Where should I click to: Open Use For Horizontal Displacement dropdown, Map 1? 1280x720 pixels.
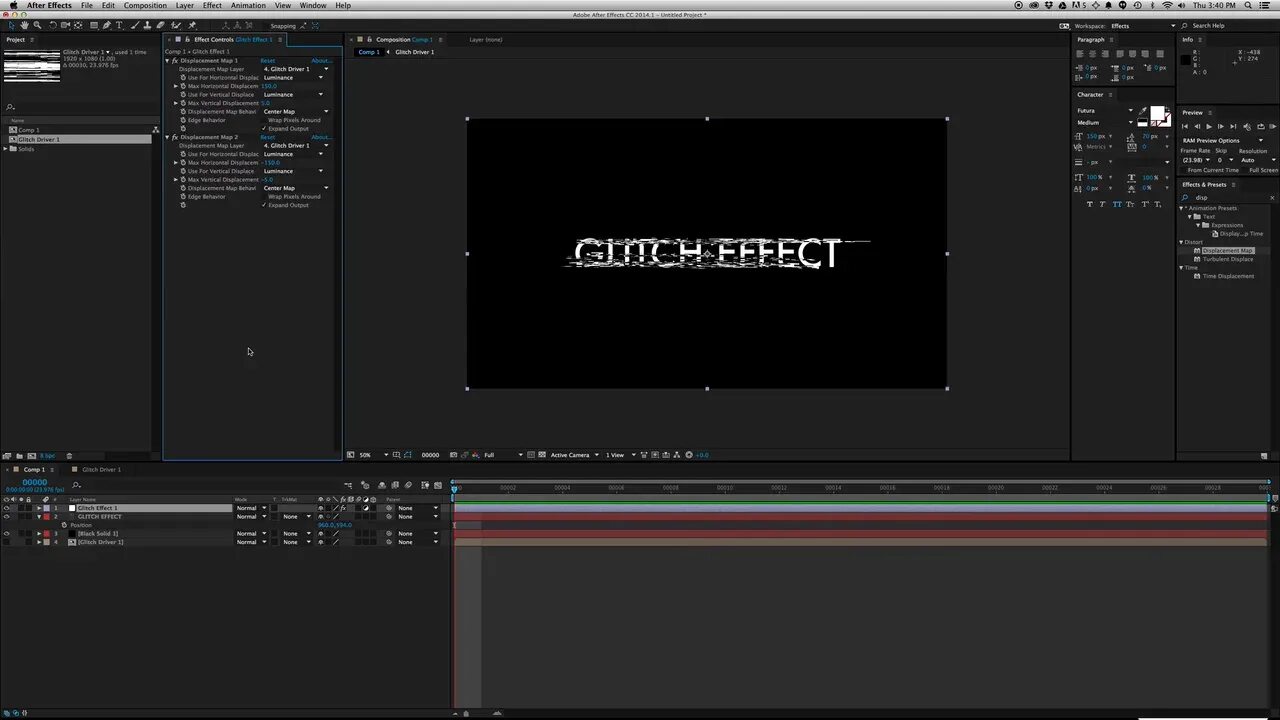293,78
